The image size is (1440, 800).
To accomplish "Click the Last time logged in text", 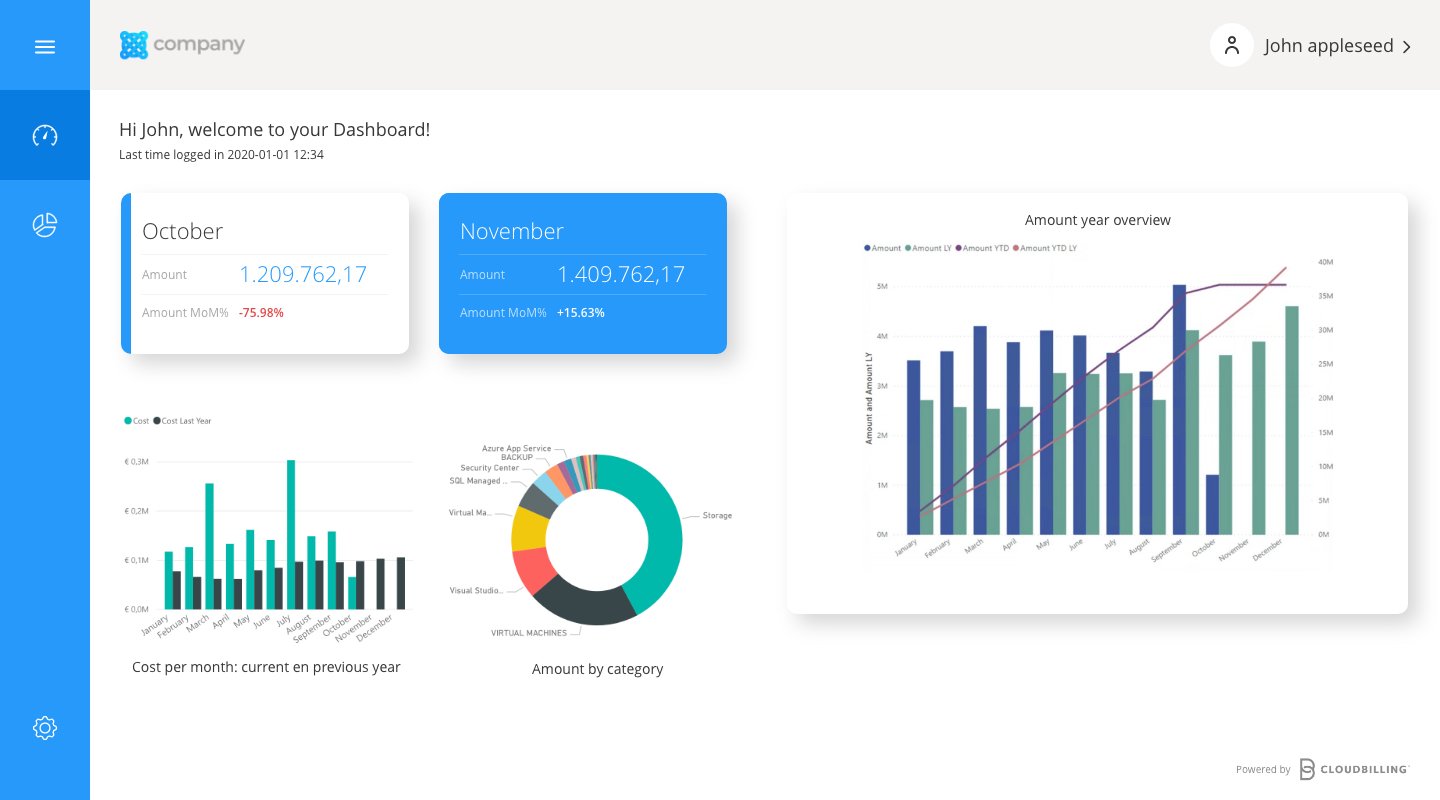I will point(221,155).
